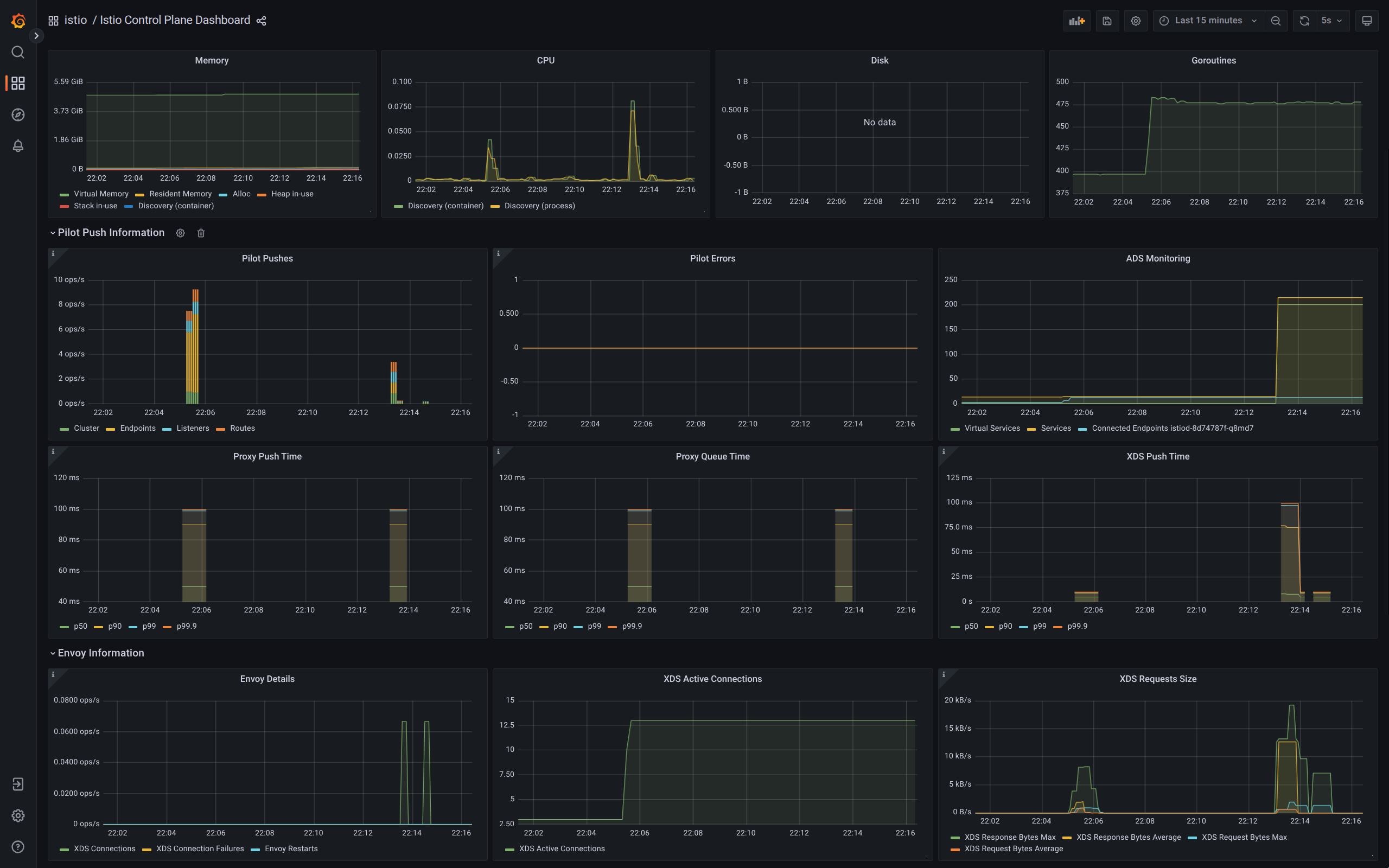Viewport: 1389px width, 868px height.
Task: Toggle Alloc series in Memory legend
Action: coord(241,194)
